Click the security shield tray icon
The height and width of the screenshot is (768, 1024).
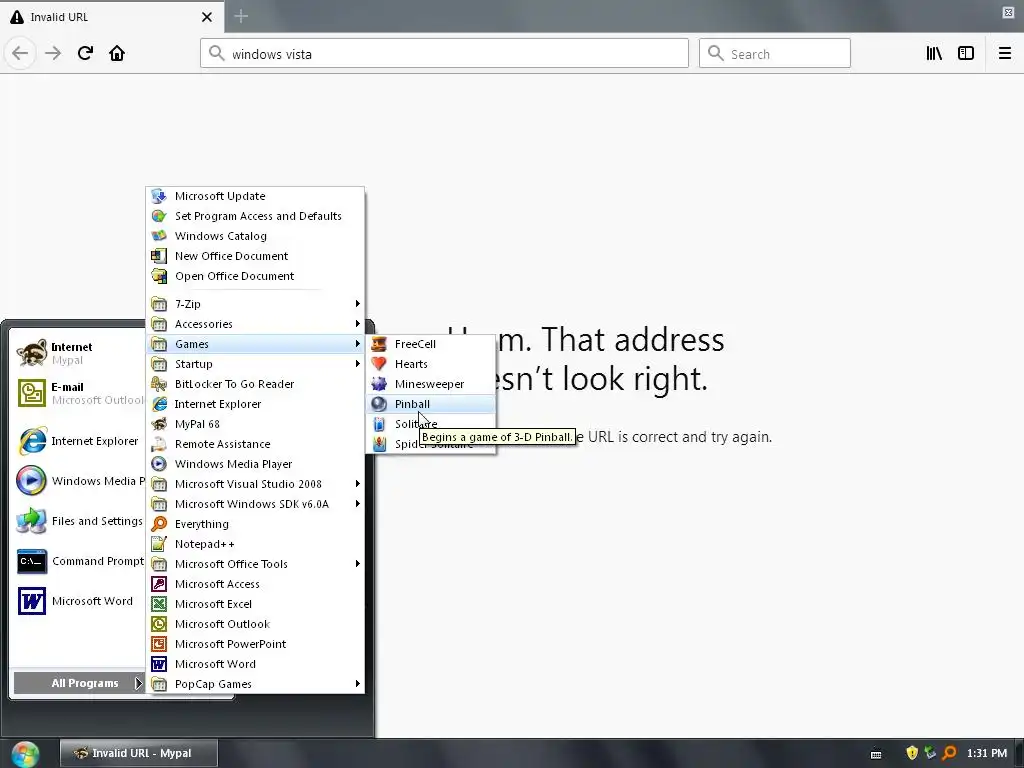point(912,753)
